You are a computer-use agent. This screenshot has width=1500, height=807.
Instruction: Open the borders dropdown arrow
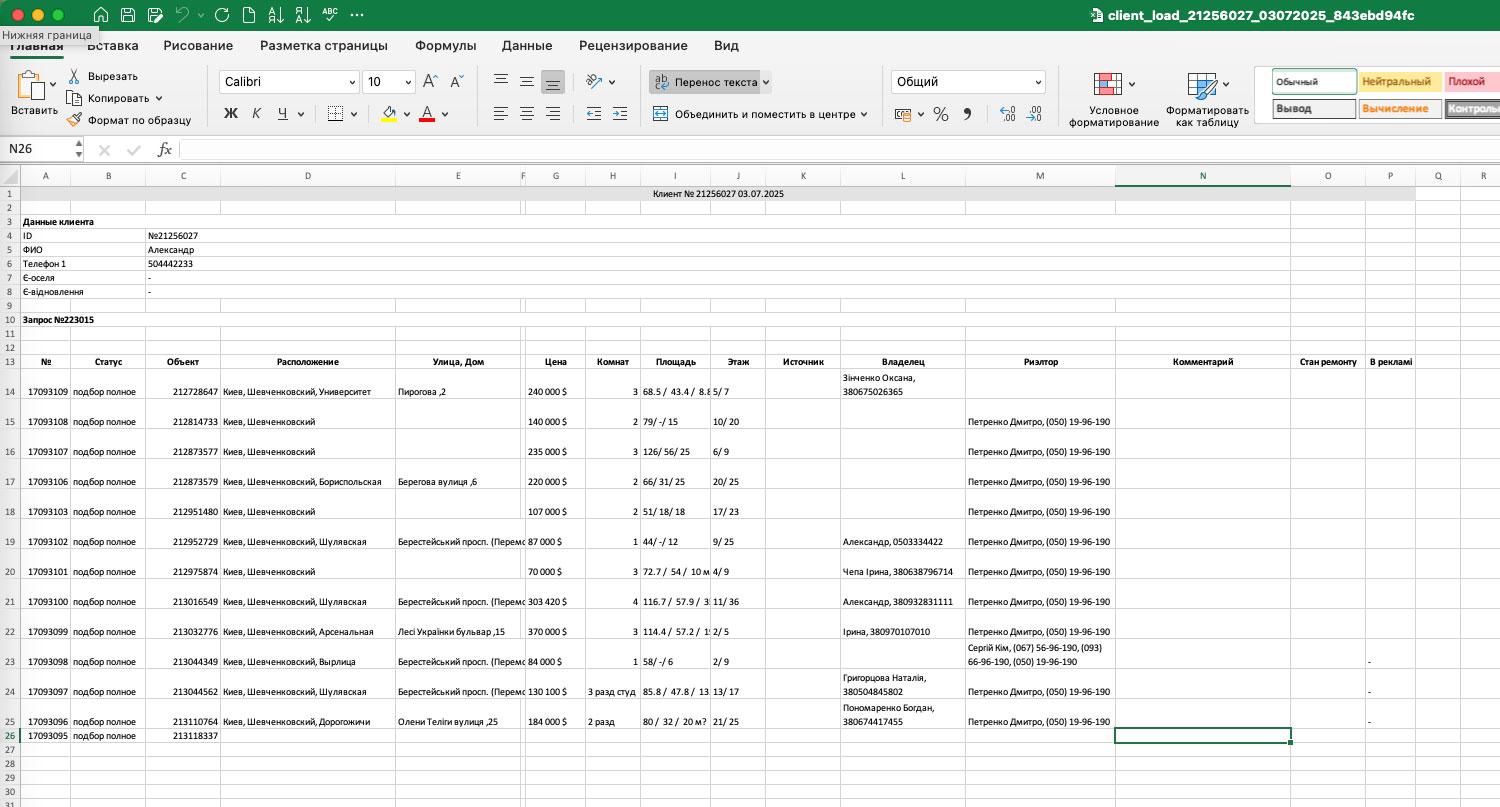pyautogui.click(x=355, y=114)
